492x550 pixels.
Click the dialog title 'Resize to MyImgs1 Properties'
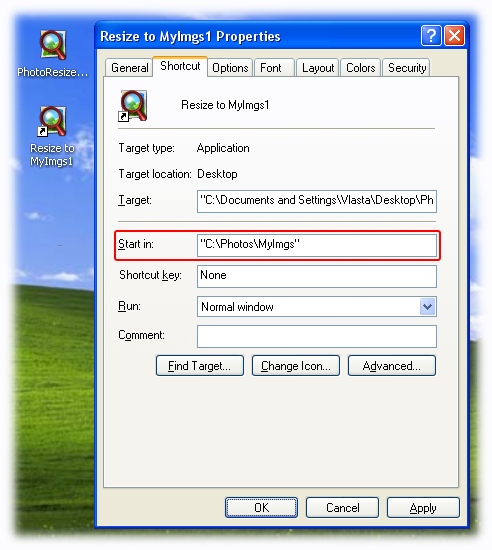click(x=190, y=36)
